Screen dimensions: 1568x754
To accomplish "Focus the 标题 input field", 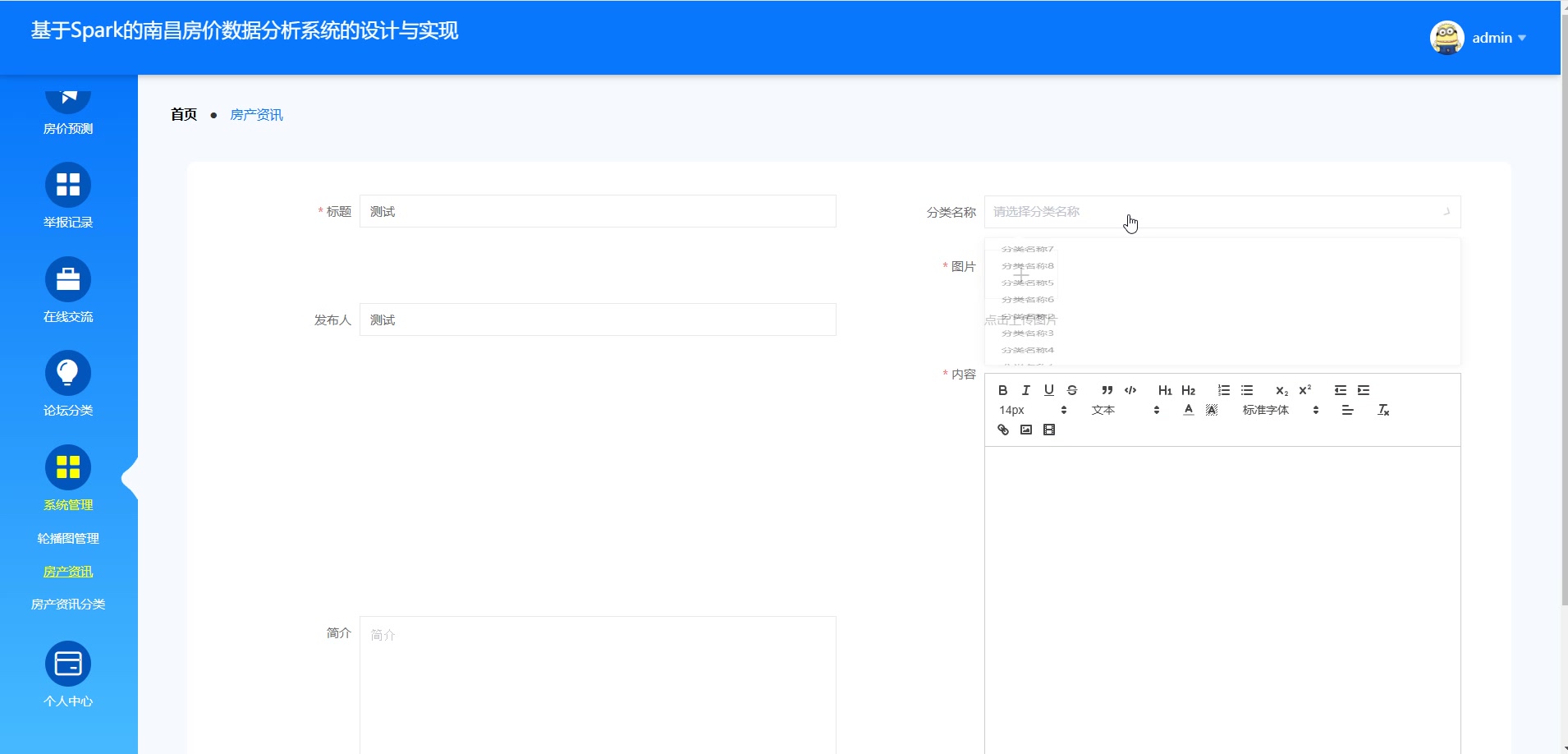I will pos(598,211).
